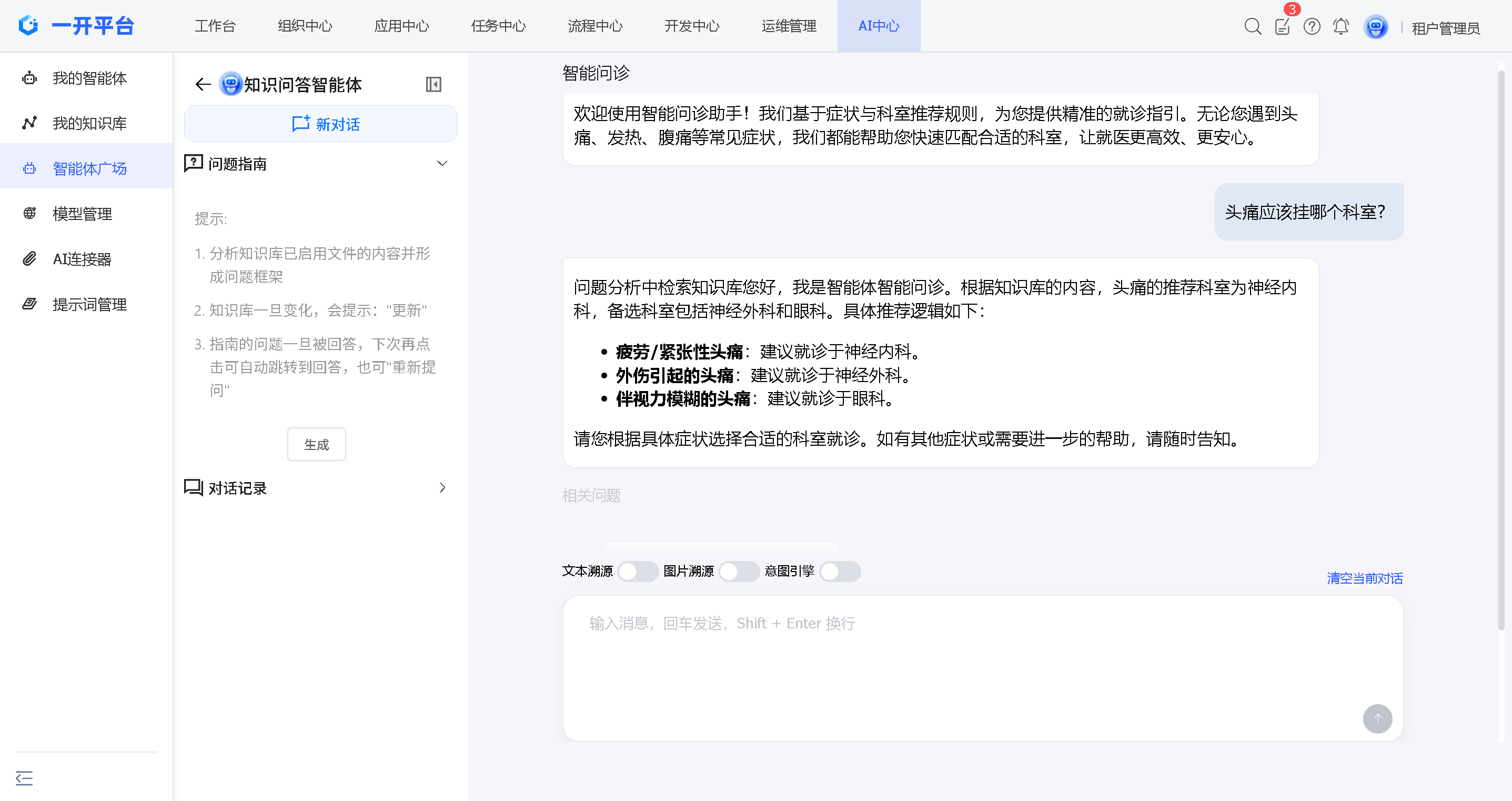The image size is (1512, 801).
Task: Open the notification bell
Action: (1341, 26)
